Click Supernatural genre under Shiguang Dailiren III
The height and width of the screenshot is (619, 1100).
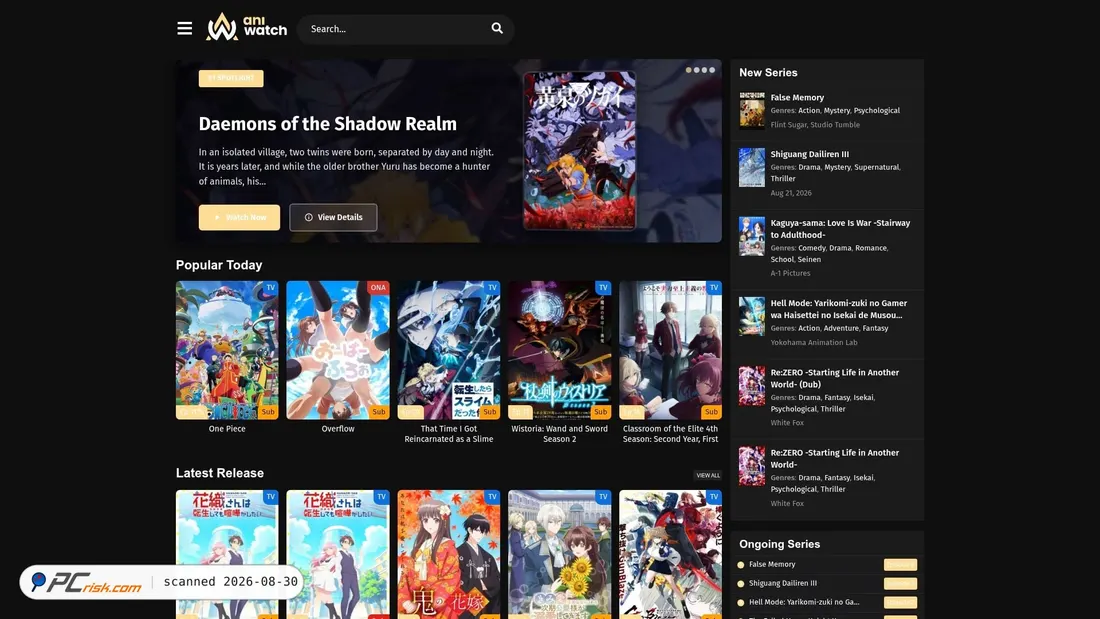click(x=876, y=168)
